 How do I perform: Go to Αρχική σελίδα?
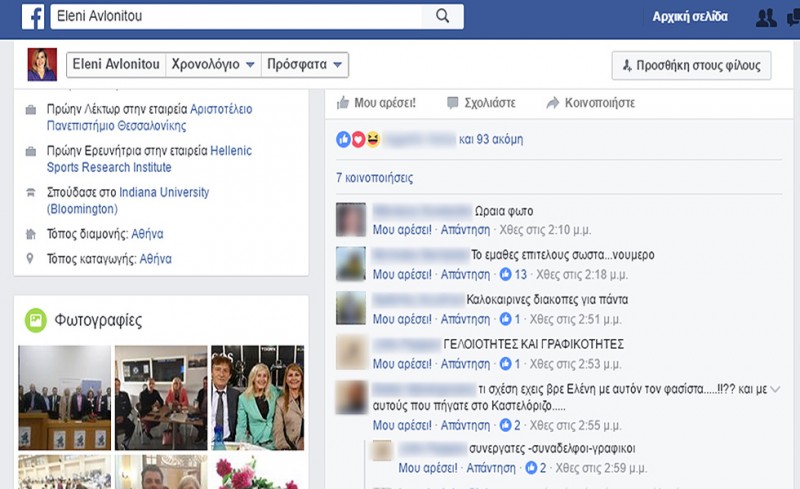click(x=689, y=17)
